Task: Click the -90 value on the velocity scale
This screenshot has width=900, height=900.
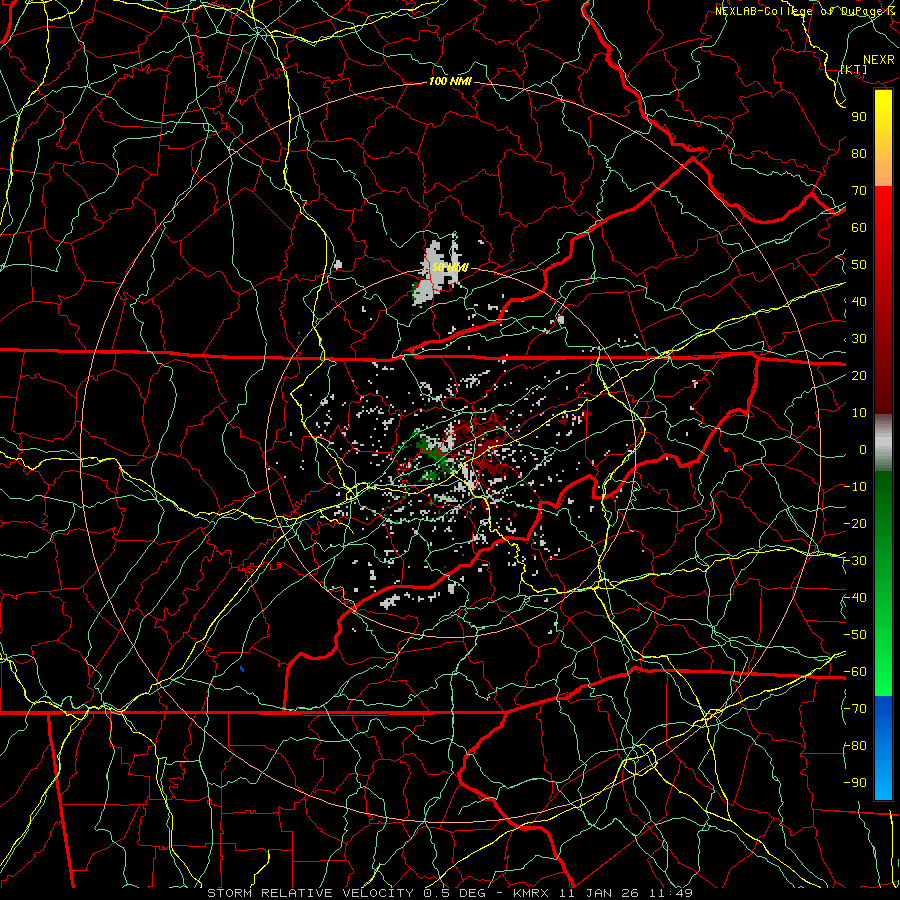Action: (855, 783)
